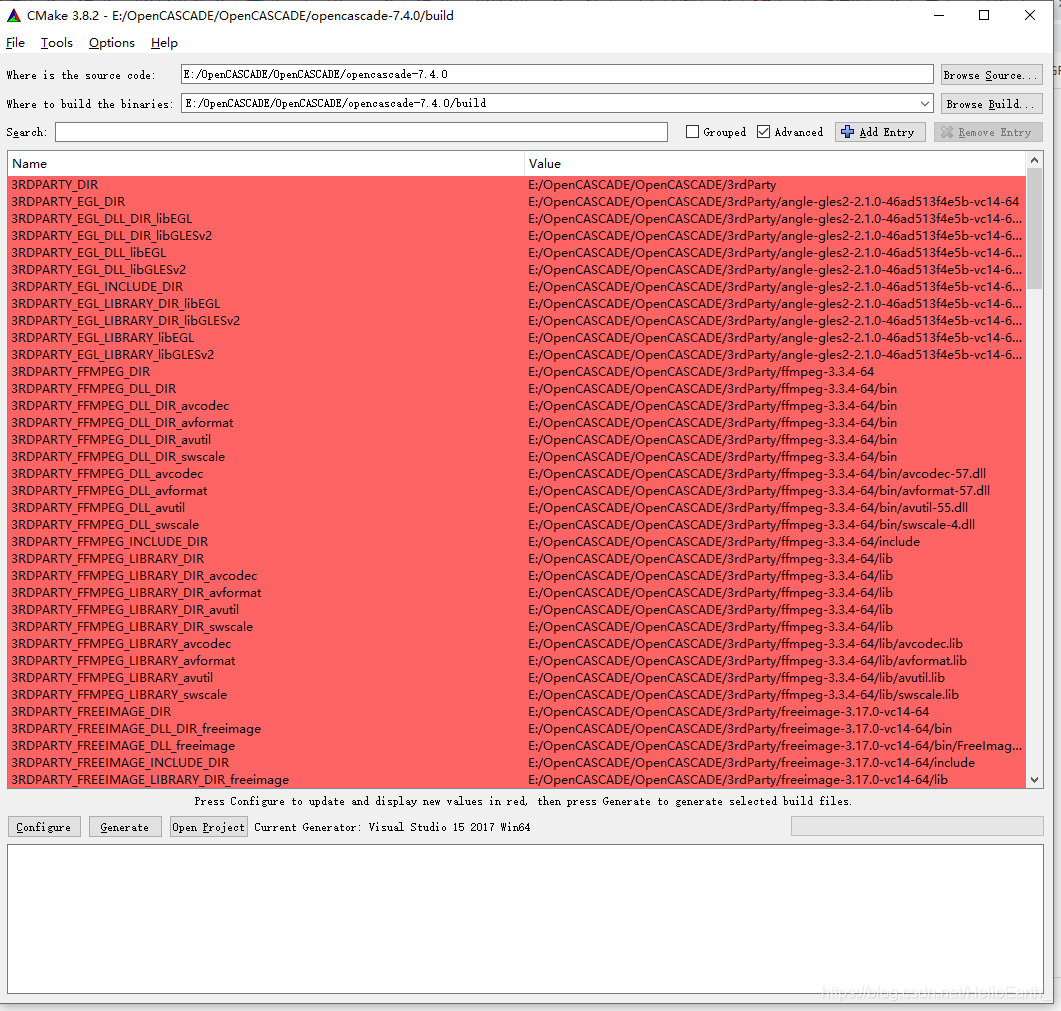The height and width of the screenshot is (1011, 1061).
Task: Click the Name column header
Action: click(266, 164)
